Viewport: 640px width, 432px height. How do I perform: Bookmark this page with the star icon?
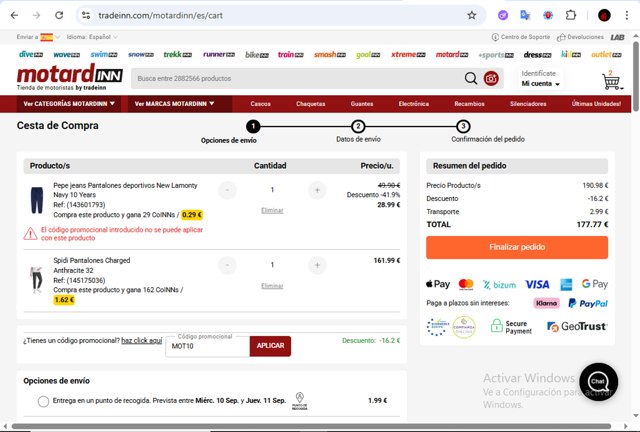pos(472,16)
